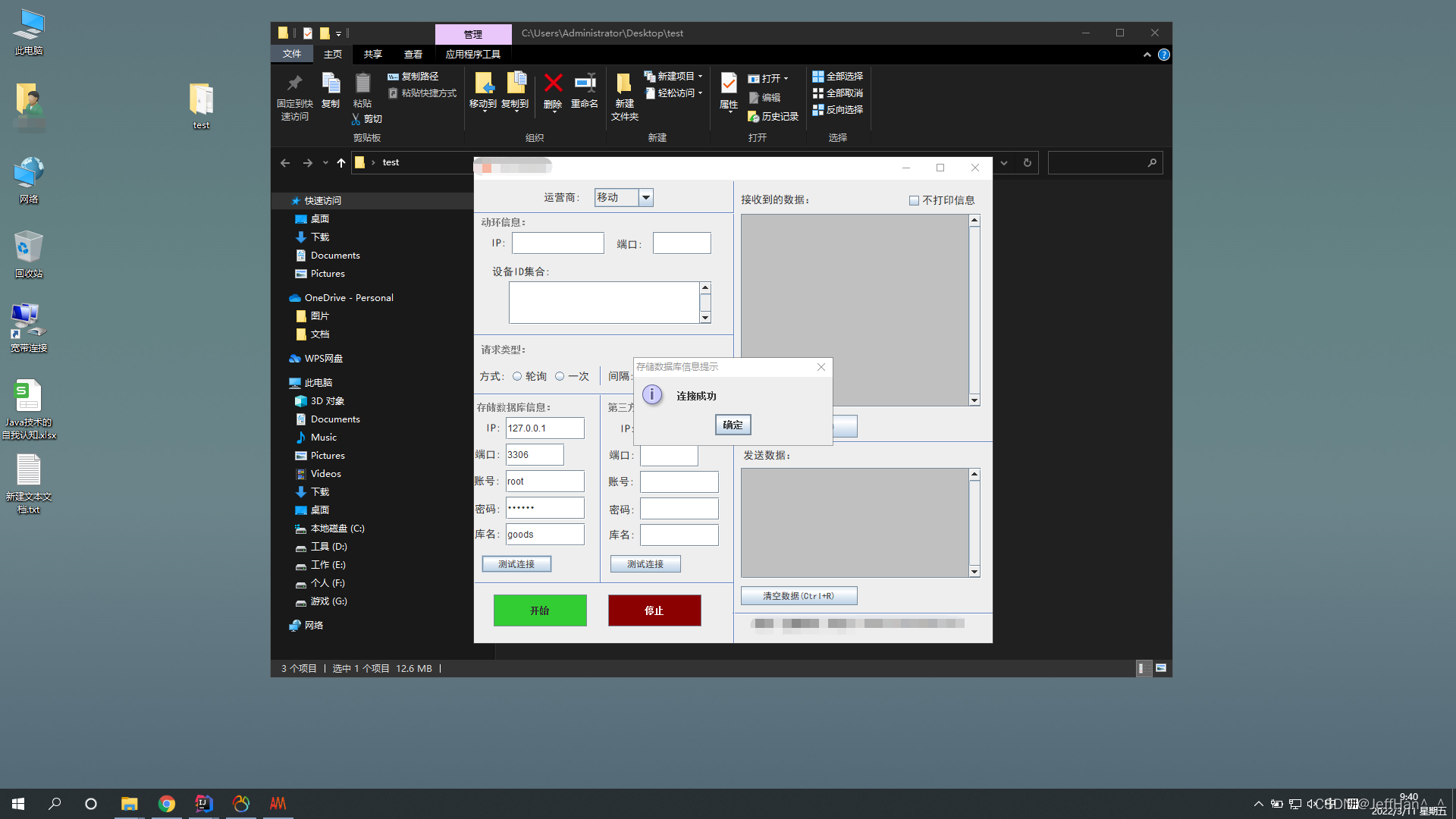Image resolution: width=1456 pixels, height=819 pixels.
Task: Click the up-arrow parent folder navigation icon
Action: pos(341,162)
